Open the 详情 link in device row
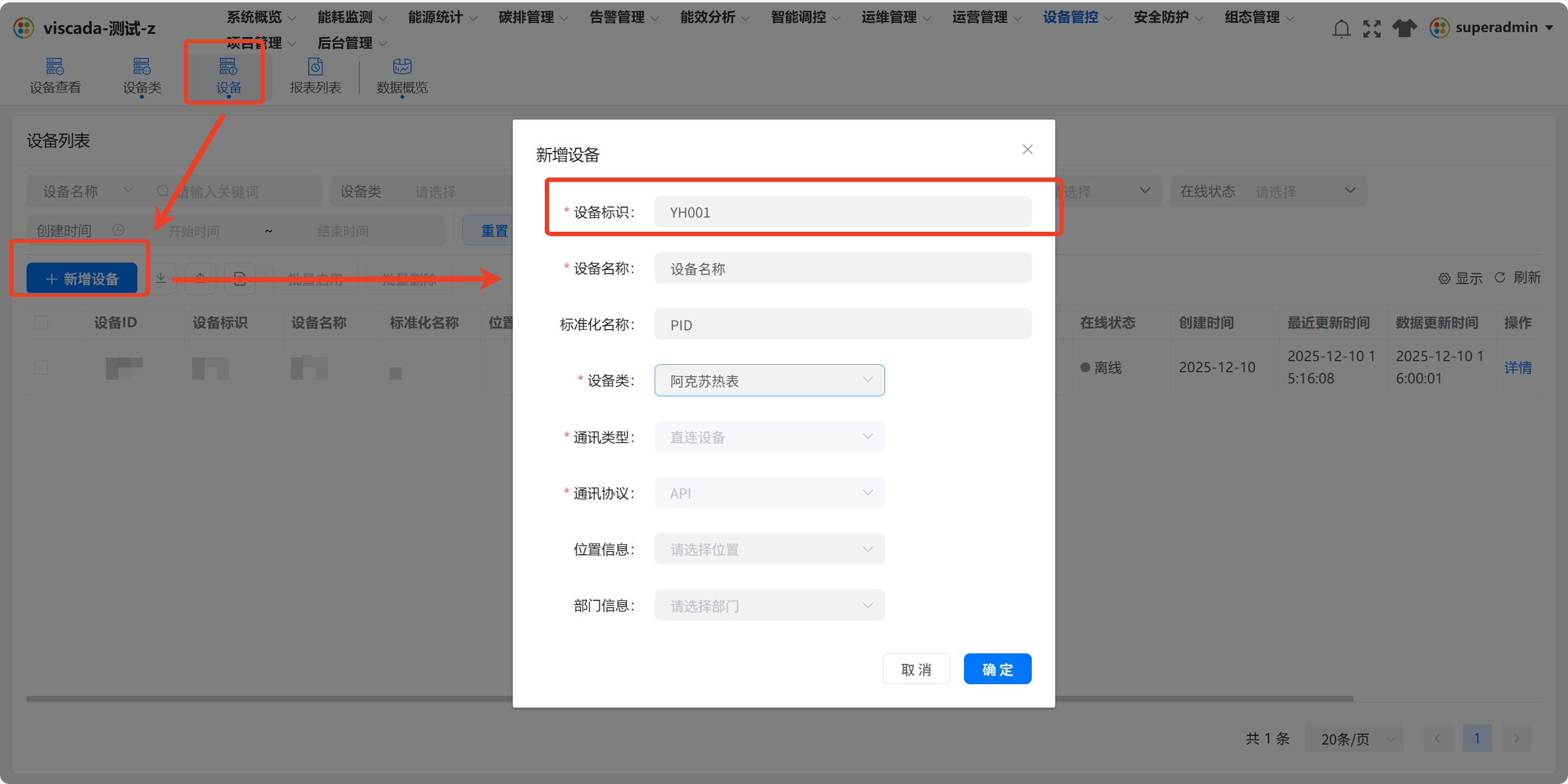The width and height of the screenshot is (1568, 784). 1517,367
